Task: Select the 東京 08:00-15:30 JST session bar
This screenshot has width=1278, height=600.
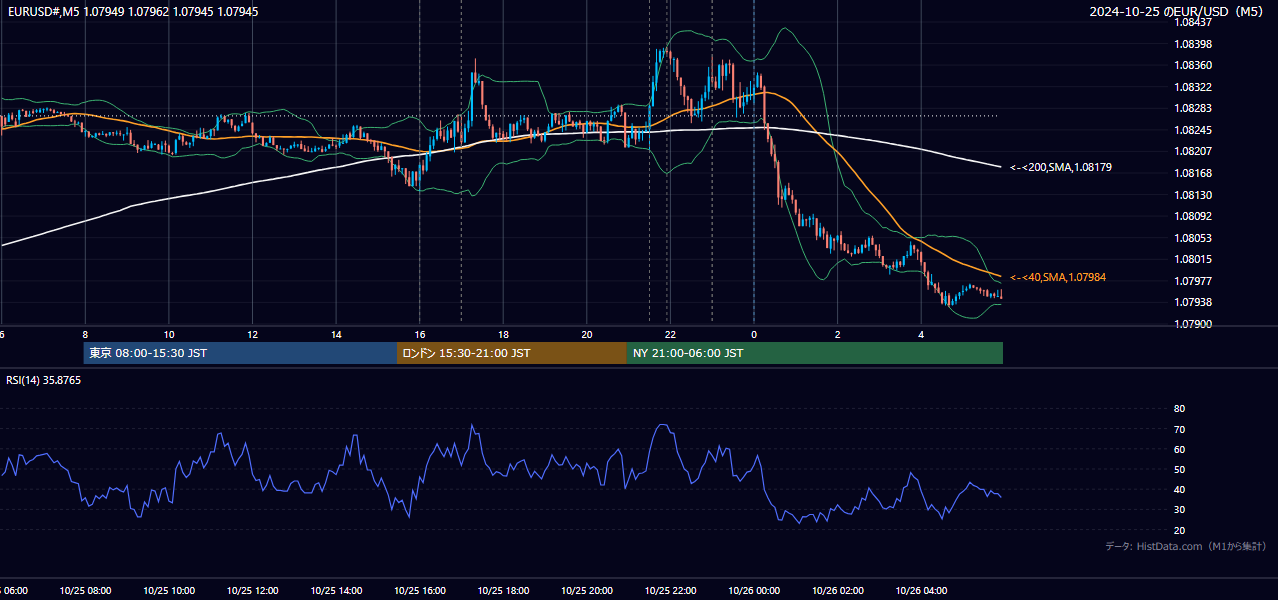Action: point(241,353)
